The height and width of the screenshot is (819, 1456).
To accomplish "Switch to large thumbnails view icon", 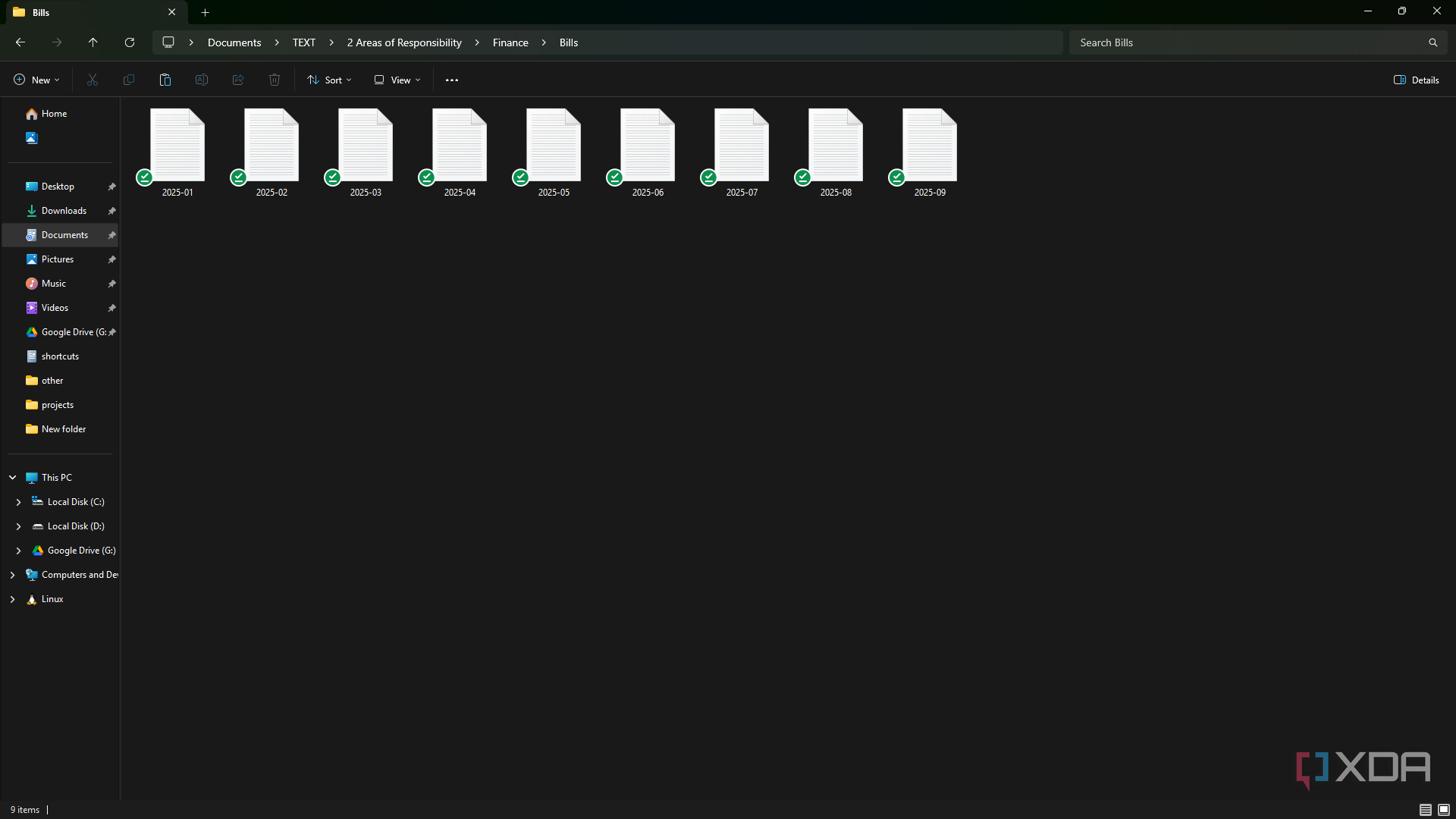I will (1444, 810).
